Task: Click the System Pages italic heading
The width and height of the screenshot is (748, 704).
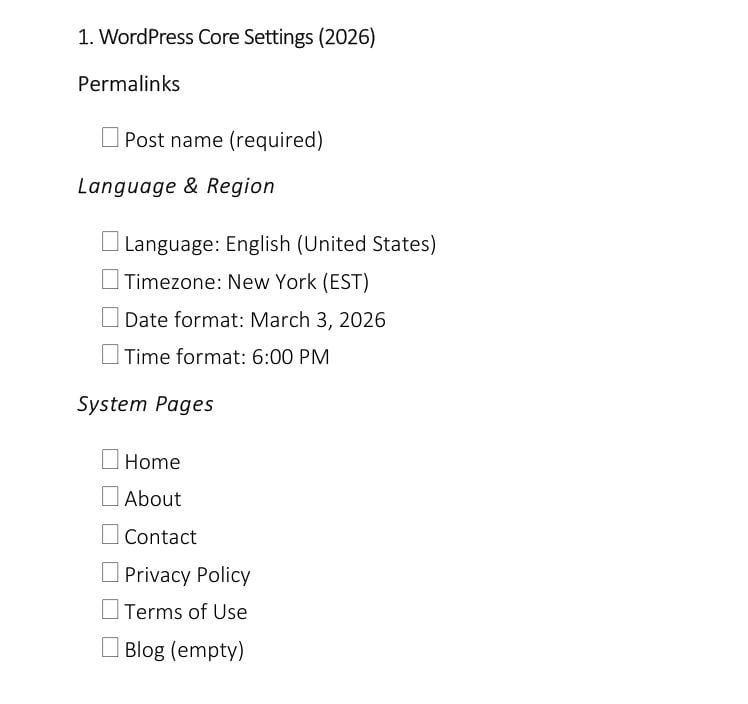Action: [146, 405]
